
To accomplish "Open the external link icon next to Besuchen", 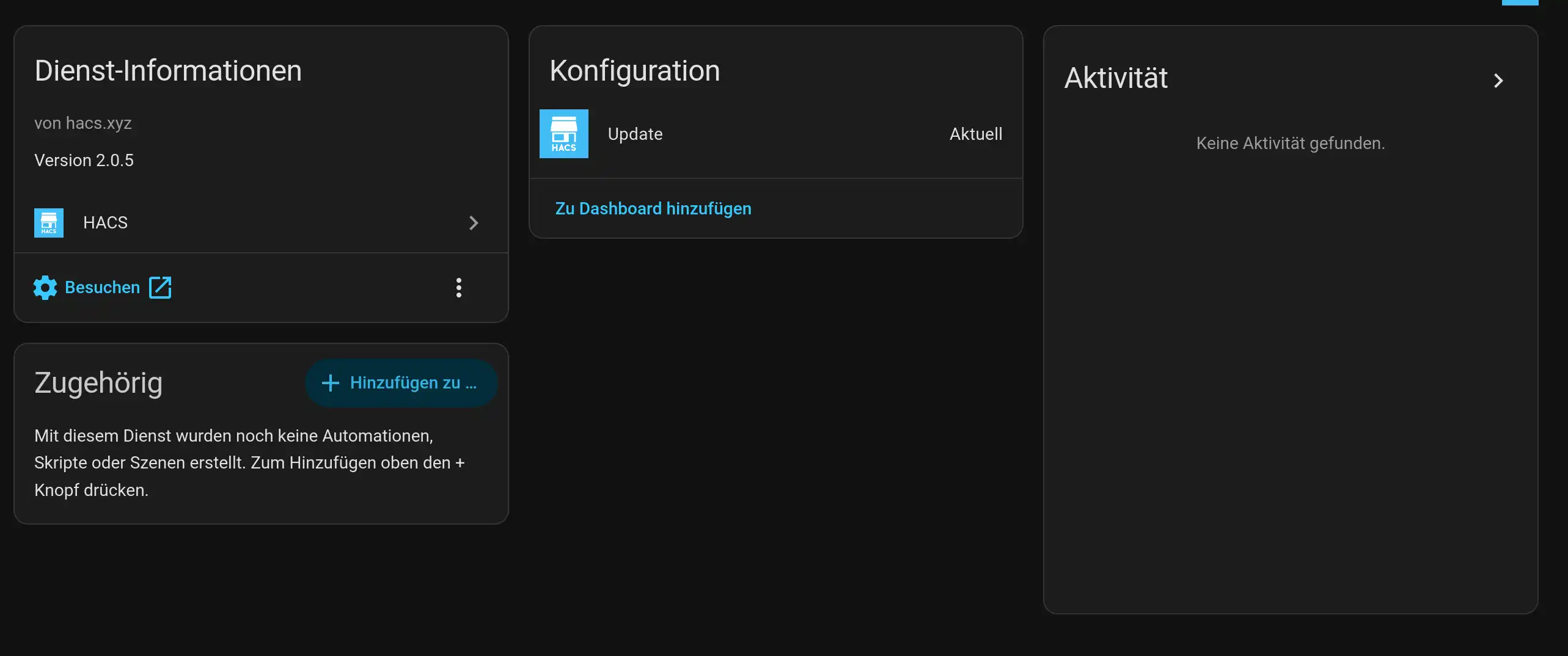I will pos(160,288).
